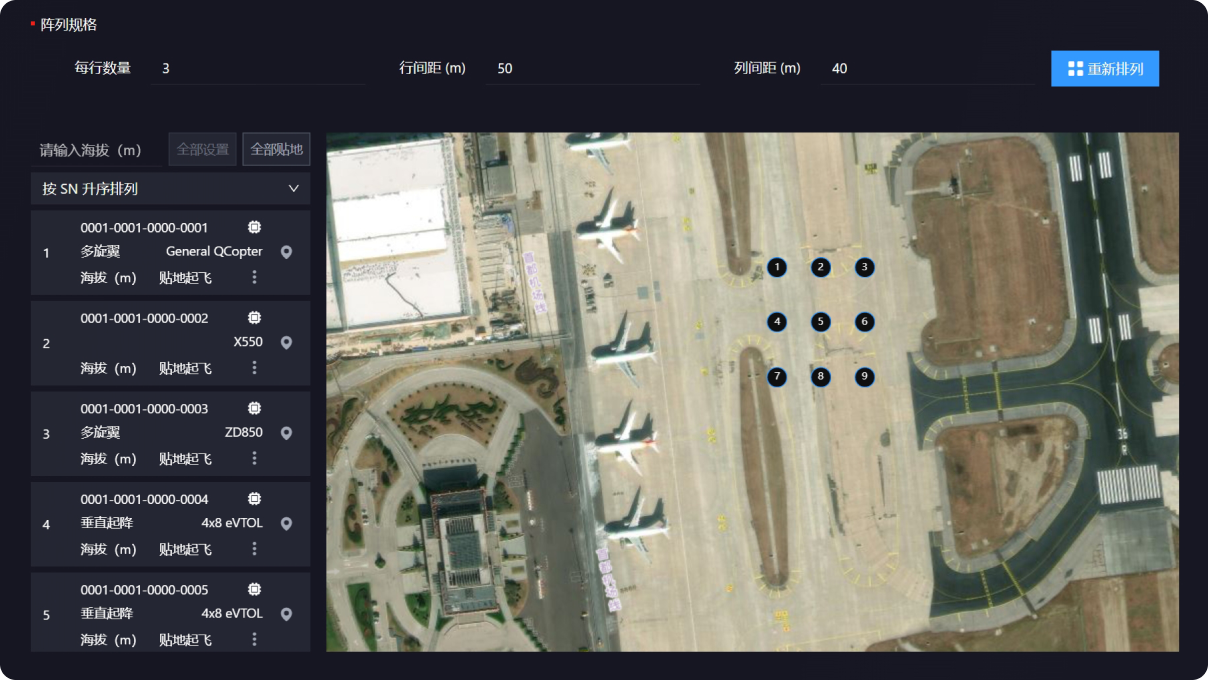Focus the 列间距 (m) input field
This screenshot has width=1208, height=680.
pos(928,68)
